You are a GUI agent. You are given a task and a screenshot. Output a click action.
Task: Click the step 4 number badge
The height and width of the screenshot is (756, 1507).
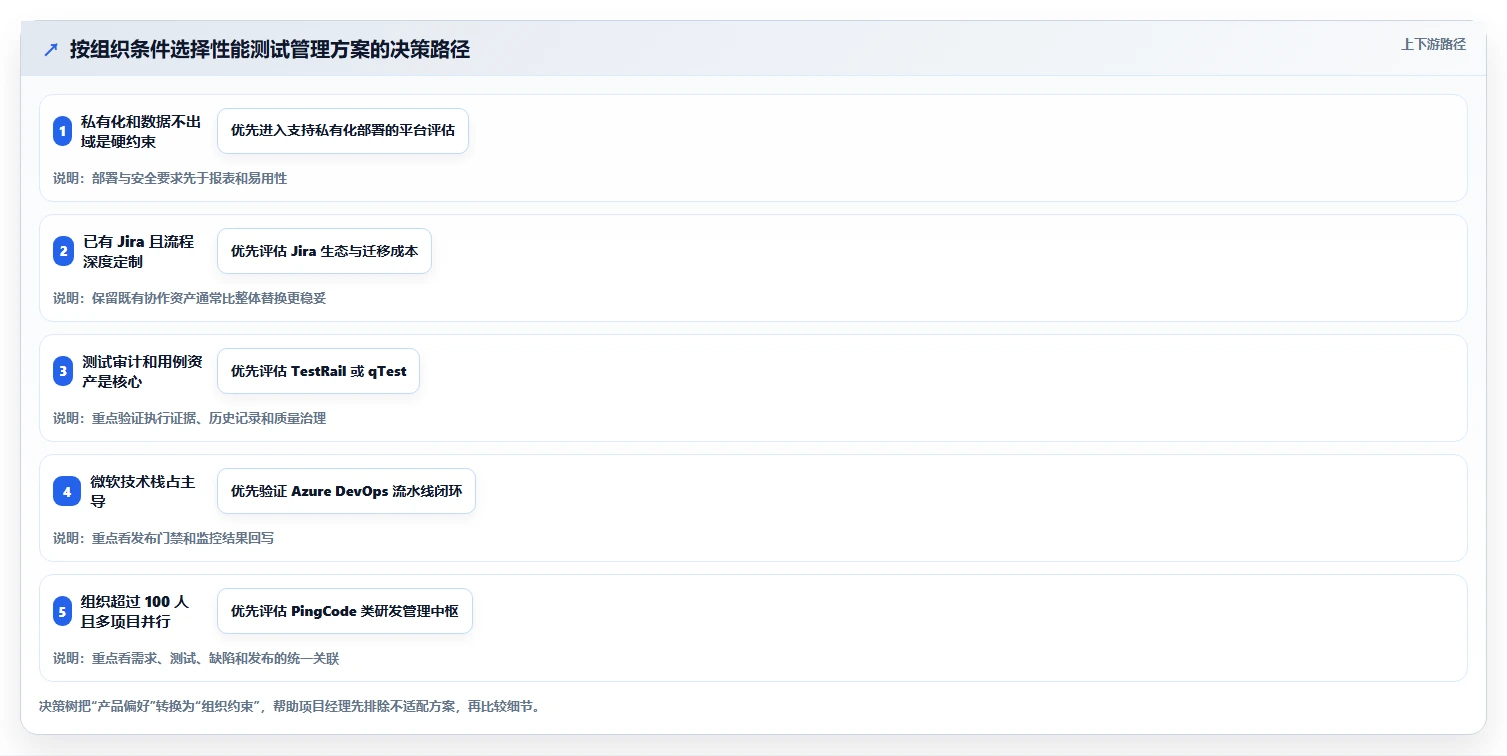pyautogui.click(x=67, y=491)
